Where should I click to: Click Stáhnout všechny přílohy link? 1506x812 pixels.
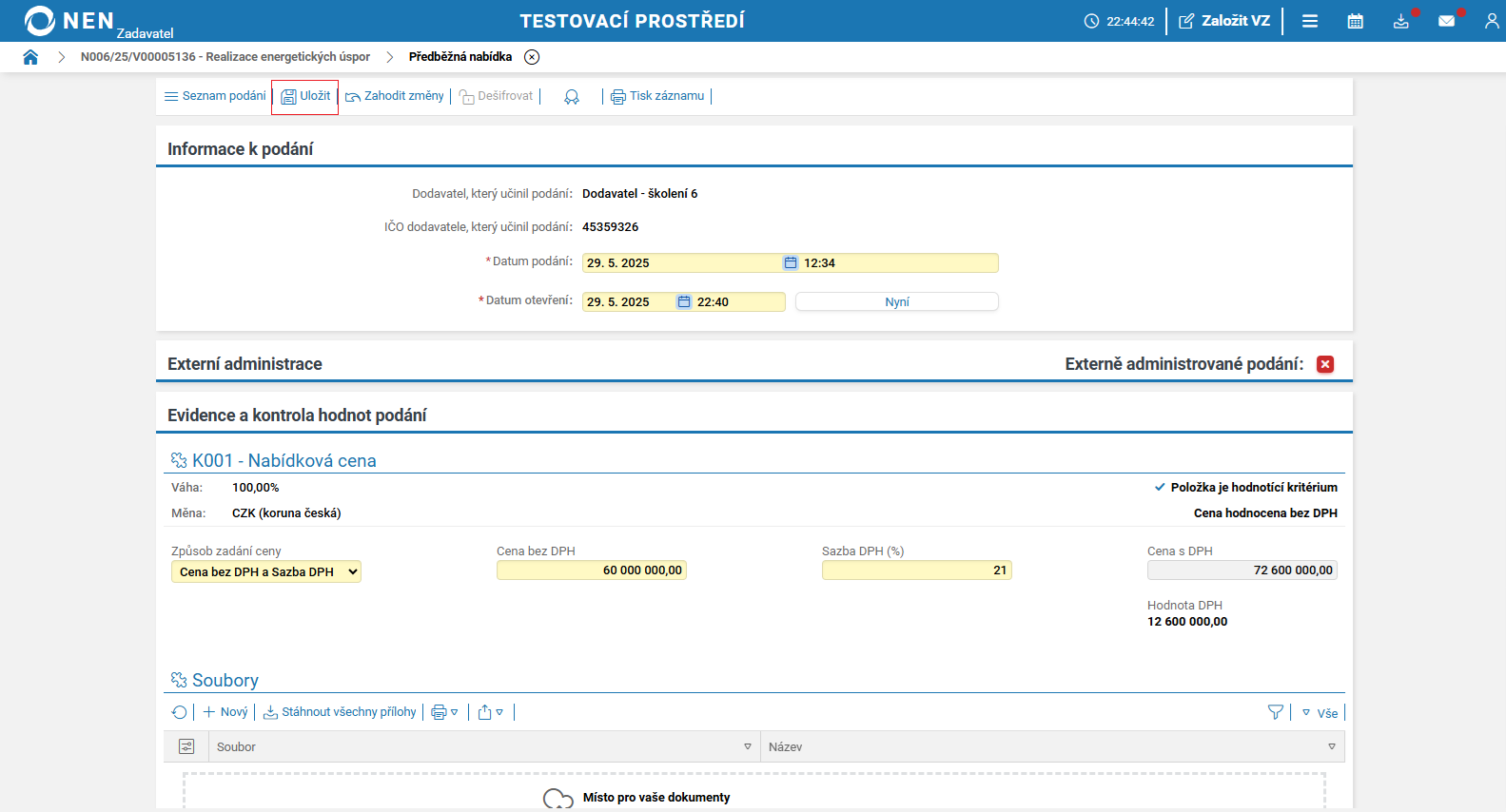coord(340,712)
